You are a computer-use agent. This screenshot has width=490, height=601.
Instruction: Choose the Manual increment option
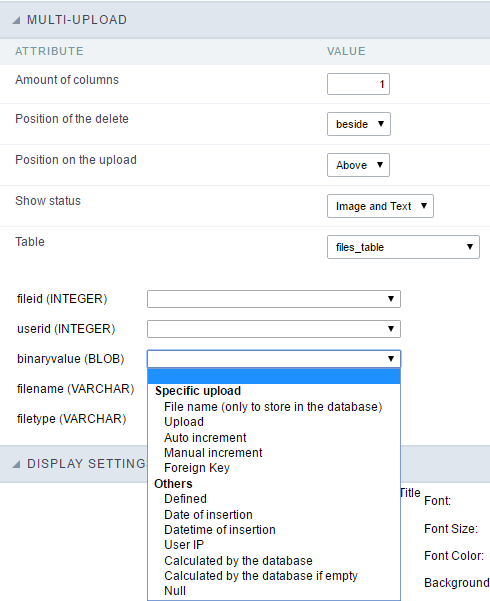tap(213, 453)
